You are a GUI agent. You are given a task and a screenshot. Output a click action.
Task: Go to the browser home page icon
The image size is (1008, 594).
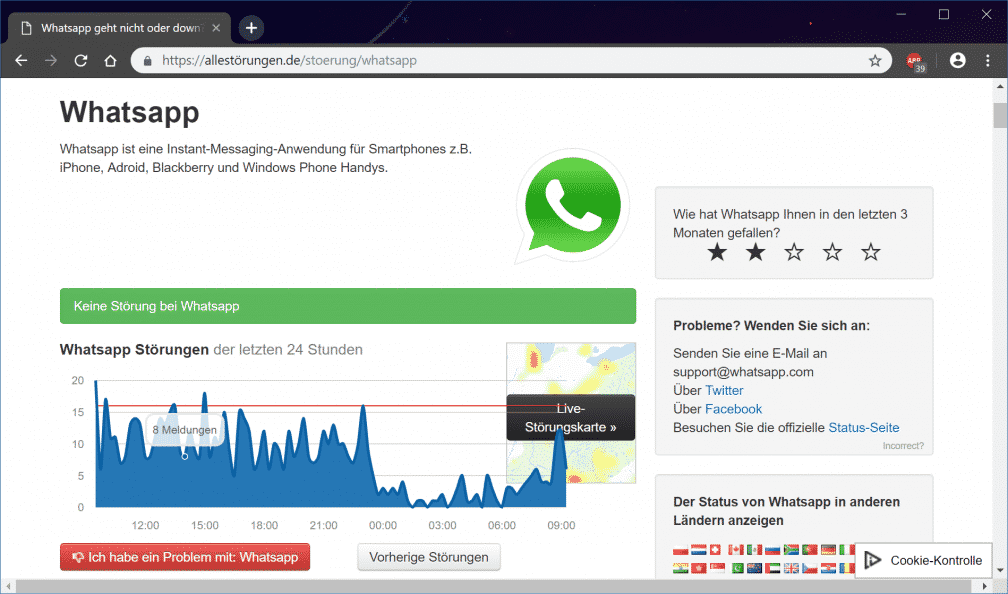pos(111,61)
